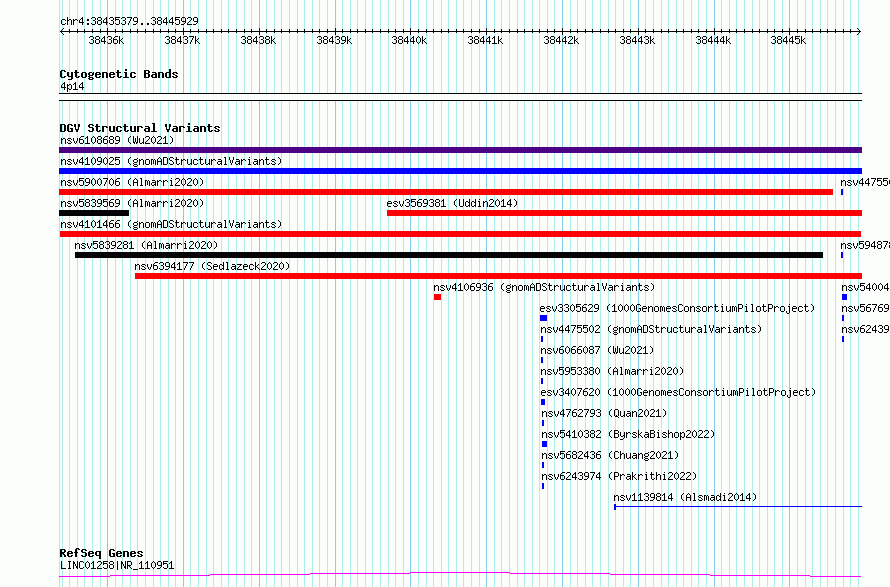Open the blue nsv4109025 gnomAD variant bar
Screen dimensions: 890x587
click(460, 171)
